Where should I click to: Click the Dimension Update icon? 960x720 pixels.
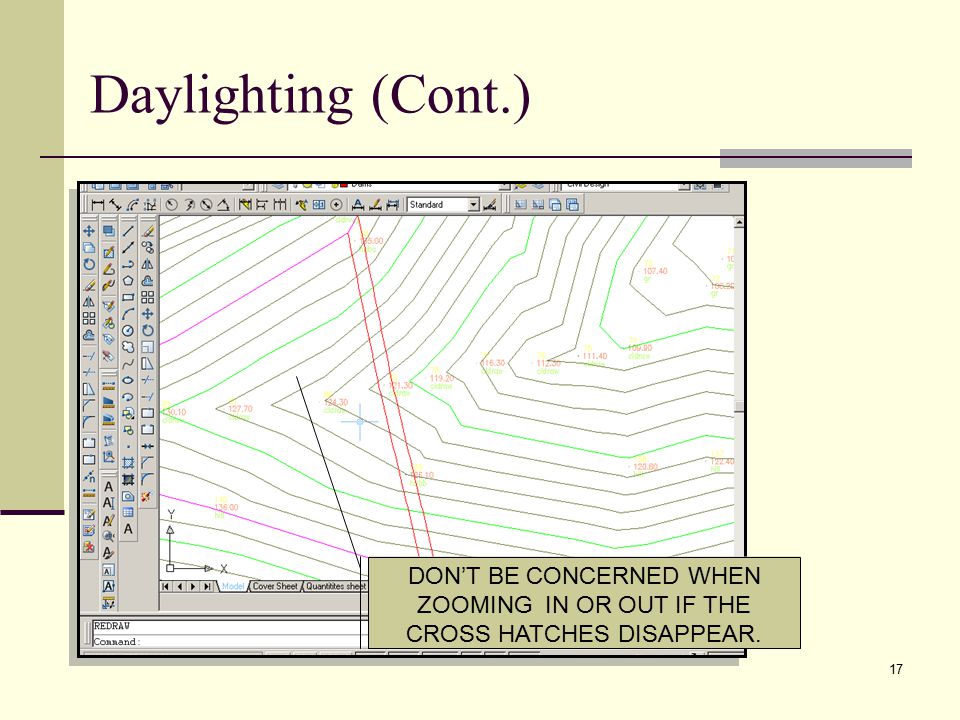[392, 204]
